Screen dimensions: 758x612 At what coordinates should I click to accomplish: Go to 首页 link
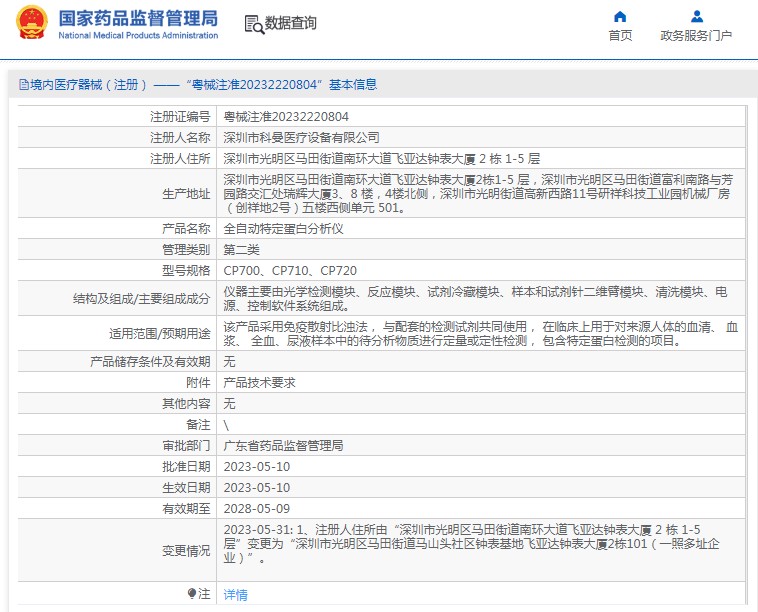[620, 35]
